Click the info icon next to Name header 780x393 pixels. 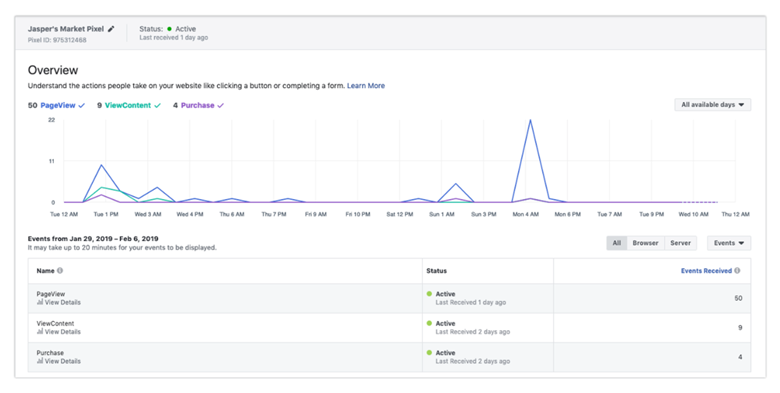60,271
